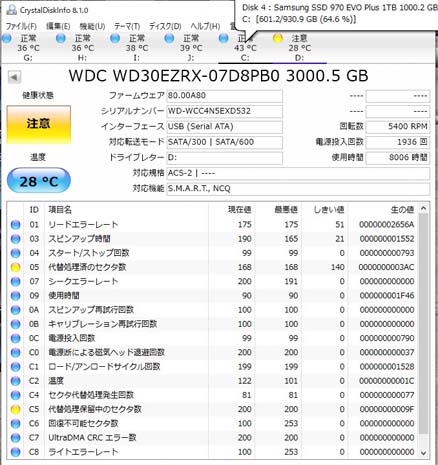The height and width of the screenshot is (465, 438).
Task: Open the 機能(U) menu
Action: pyautogui.click(x=92, y=26)
